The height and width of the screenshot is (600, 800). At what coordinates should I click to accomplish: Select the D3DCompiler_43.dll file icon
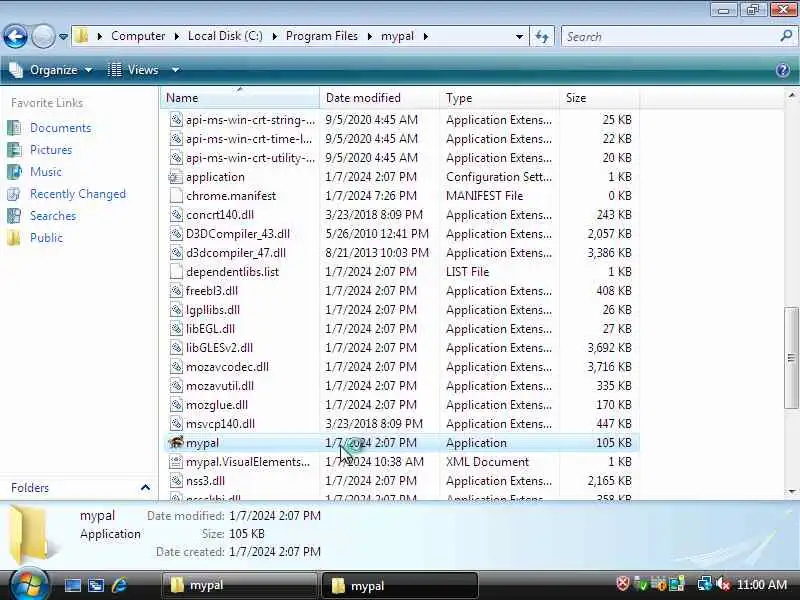(176, 234)
